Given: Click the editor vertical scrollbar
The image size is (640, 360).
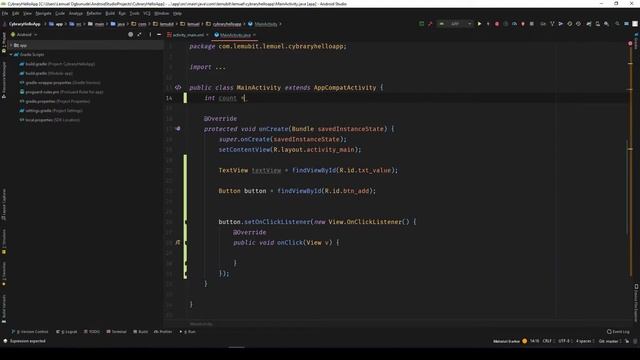Looking at the screenshot, I should click(x=627, y=187).
